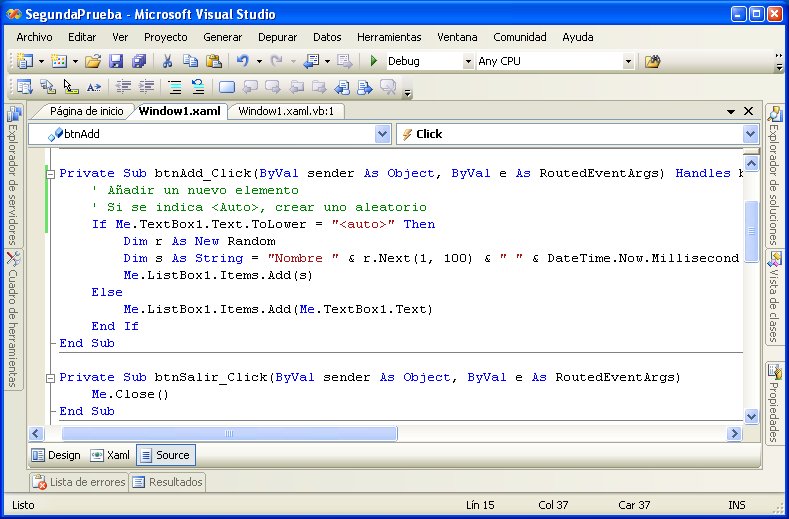The image size is (789, 519).
Task: Click the Open File folder icon
Action: (x=93, y=61)
